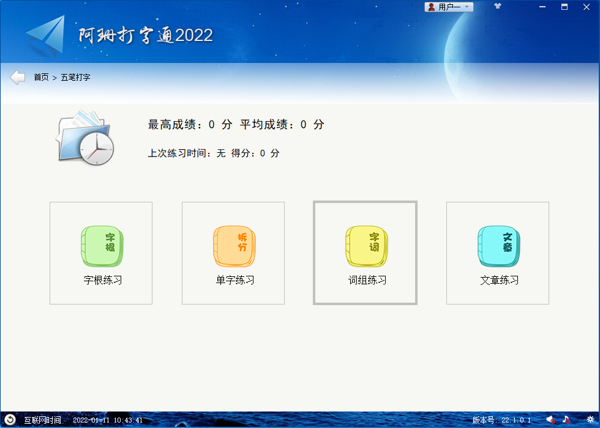The image size is (600, 428).
Task: Click the speaker sound icon in status bar
Action: coord(549,419)
